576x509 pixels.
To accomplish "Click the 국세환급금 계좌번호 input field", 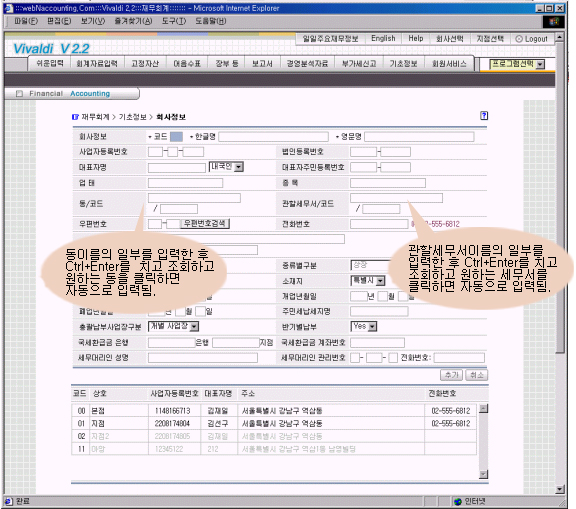I will [378, 343].
